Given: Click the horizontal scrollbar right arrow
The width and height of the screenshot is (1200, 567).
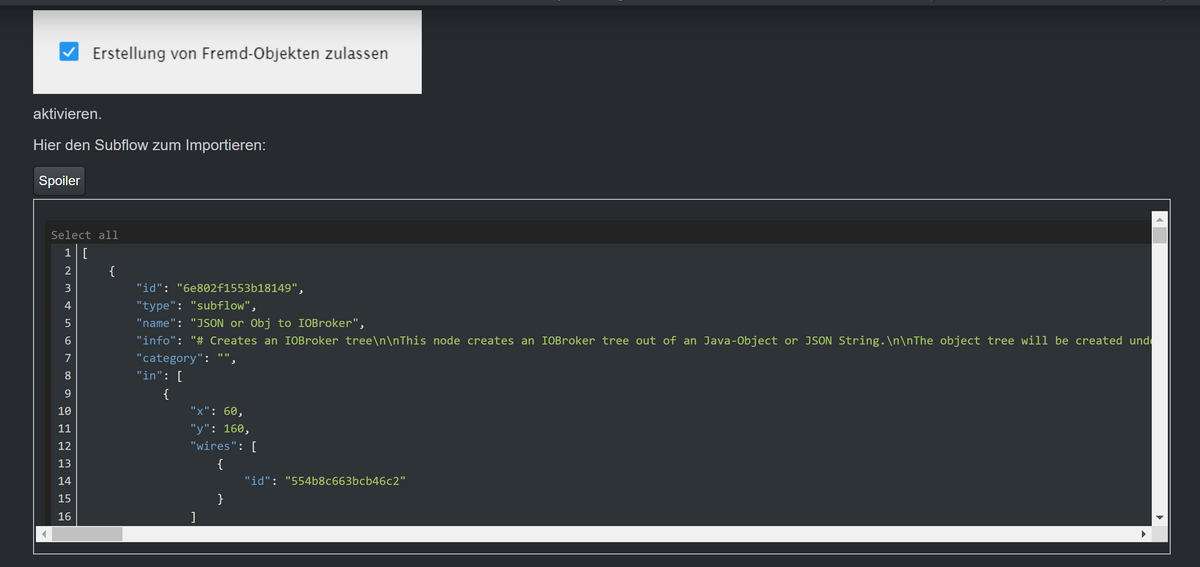Looking at the screenshot, I should (x=1144, y=534).
